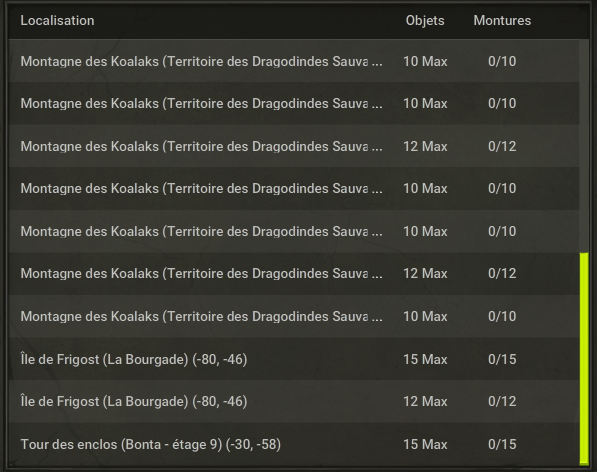Sort paddocks by the Objets column header
The image size is (597, 472).
pos(425,21)
